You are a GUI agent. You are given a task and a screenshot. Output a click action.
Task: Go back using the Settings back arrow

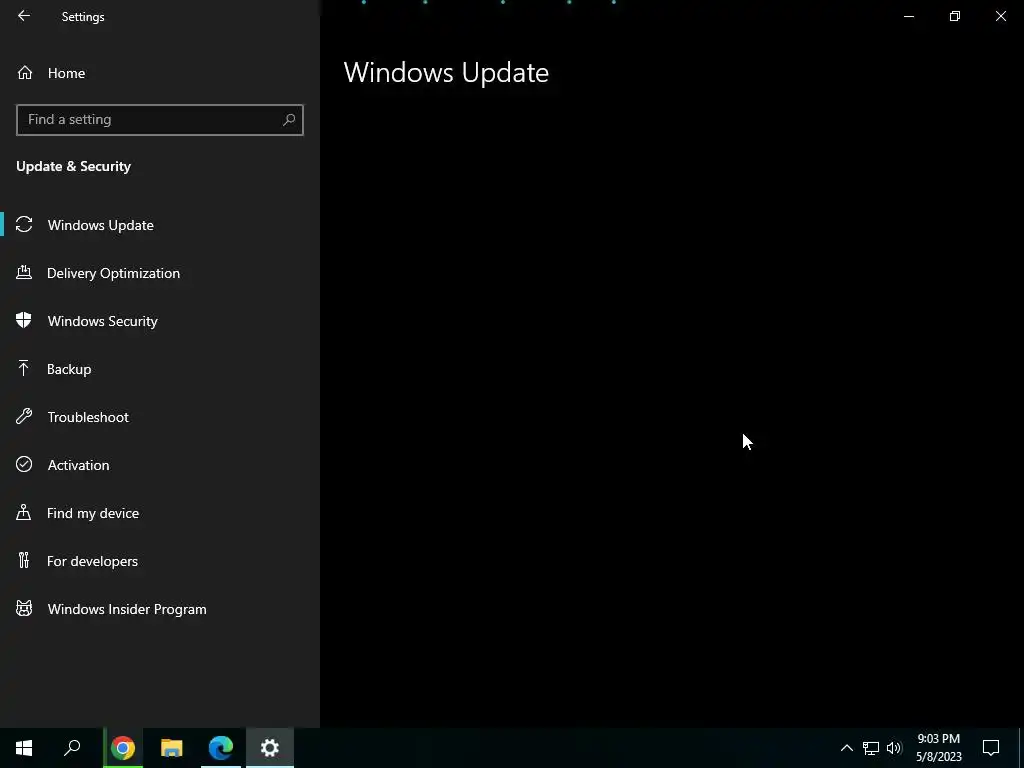click(24, 16)
